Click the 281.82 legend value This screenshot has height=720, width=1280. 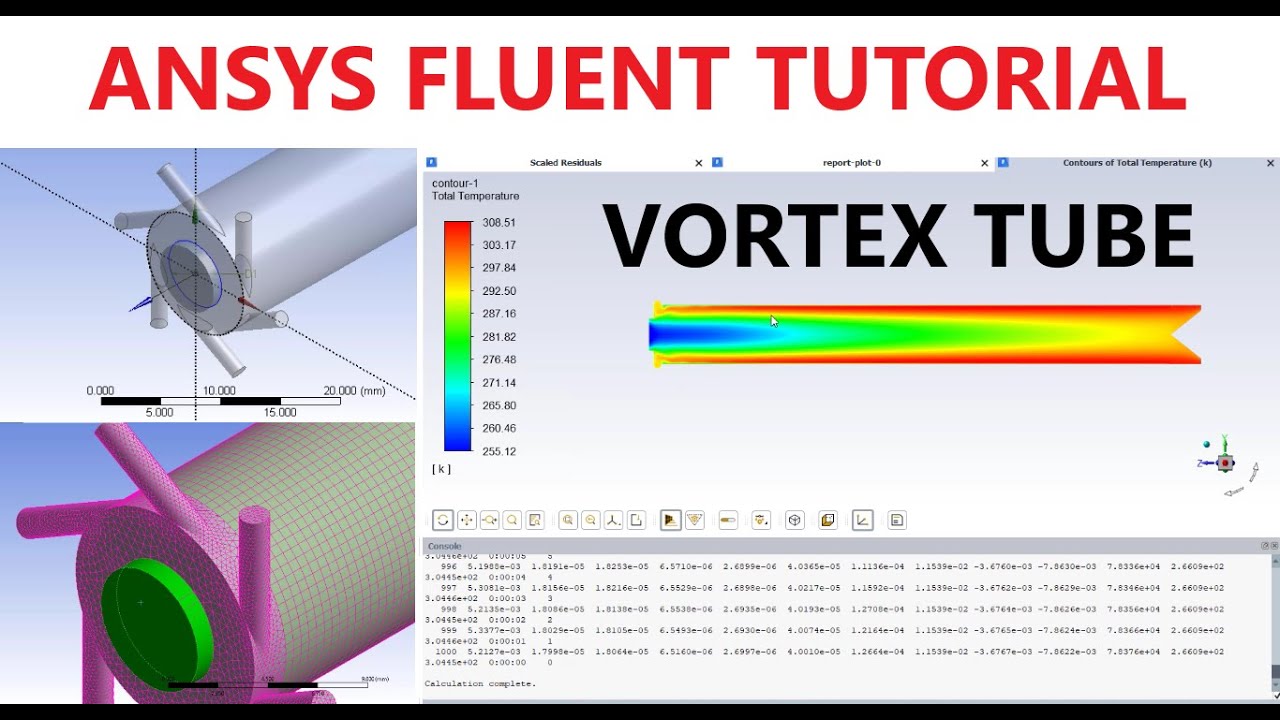tap(499, 337)
